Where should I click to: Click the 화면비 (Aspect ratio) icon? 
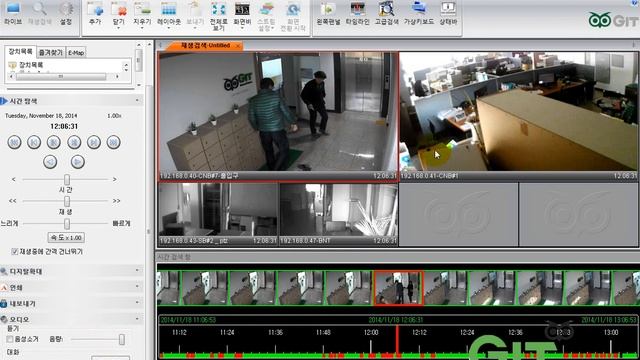242,13
